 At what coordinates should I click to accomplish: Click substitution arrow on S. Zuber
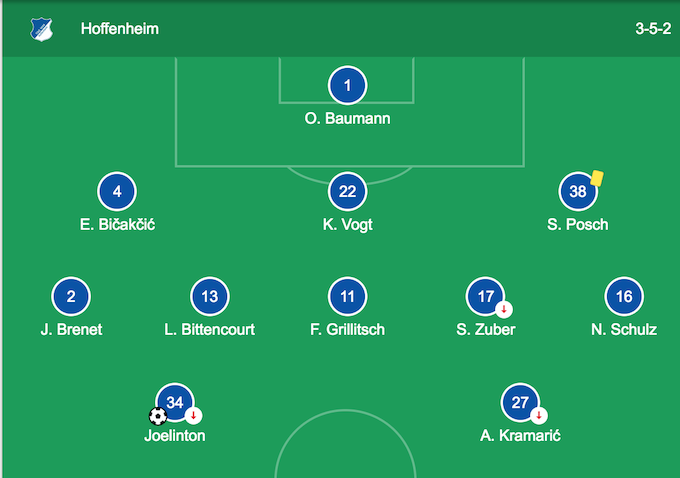(x=504, y=309)
